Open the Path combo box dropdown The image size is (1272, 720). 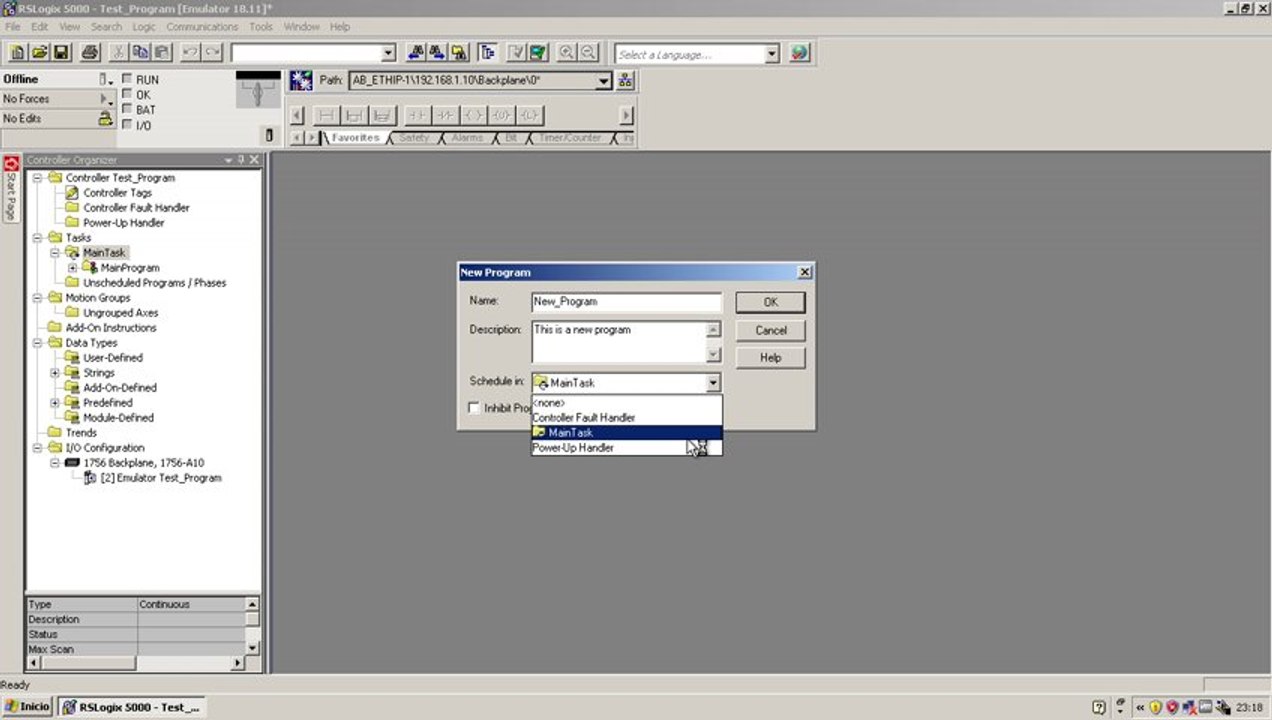coord(604,81)
